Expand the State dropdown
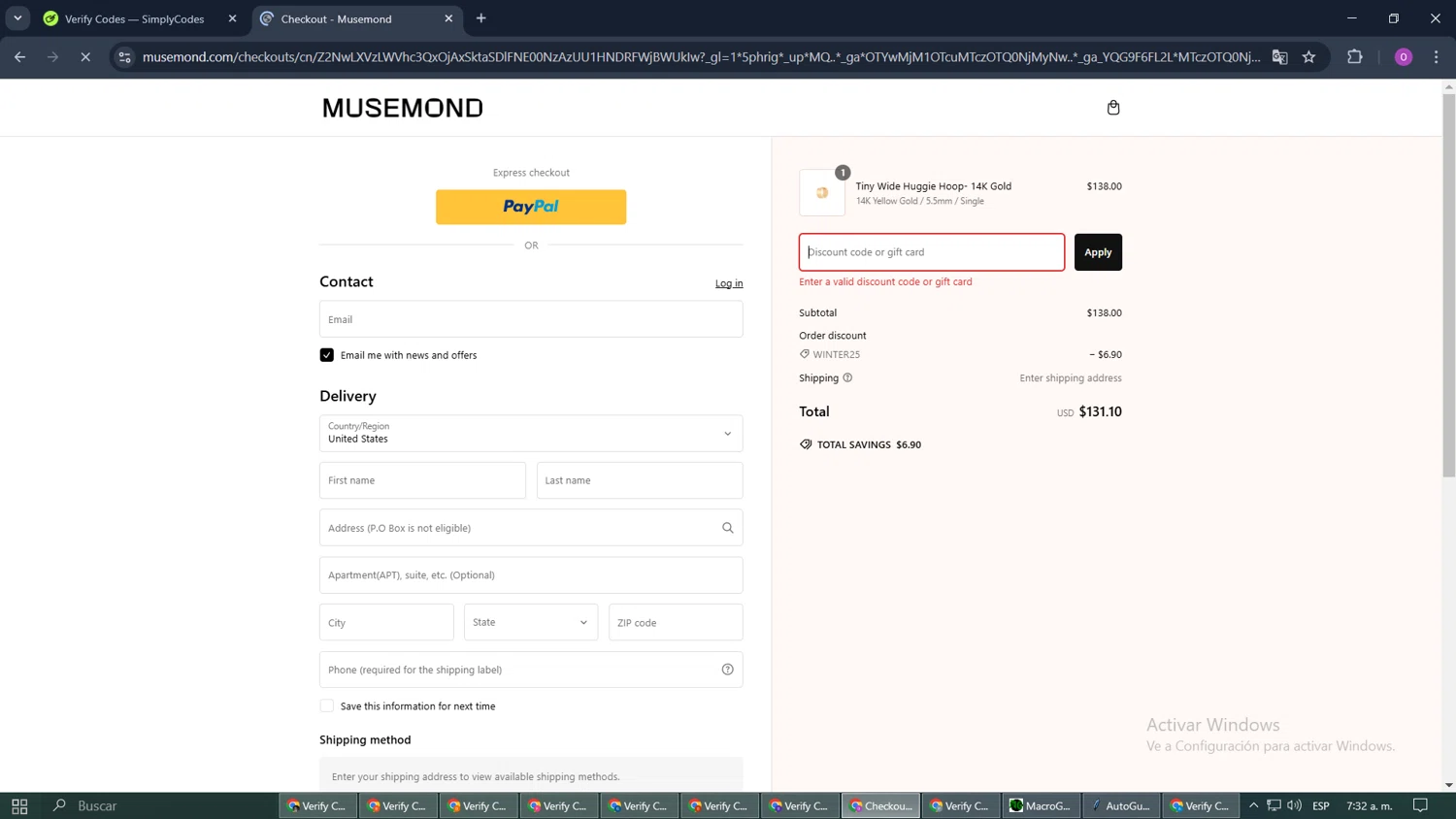Viewport: 1456px width, 819px height. [531, 623]
